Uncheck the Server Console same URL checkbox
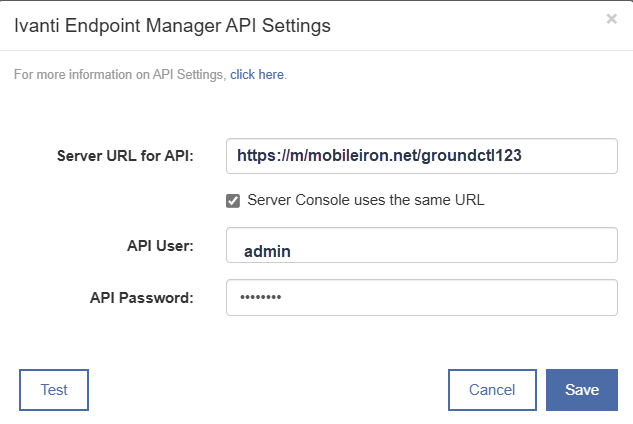This screenshot has height=424, width=633. 233,201
